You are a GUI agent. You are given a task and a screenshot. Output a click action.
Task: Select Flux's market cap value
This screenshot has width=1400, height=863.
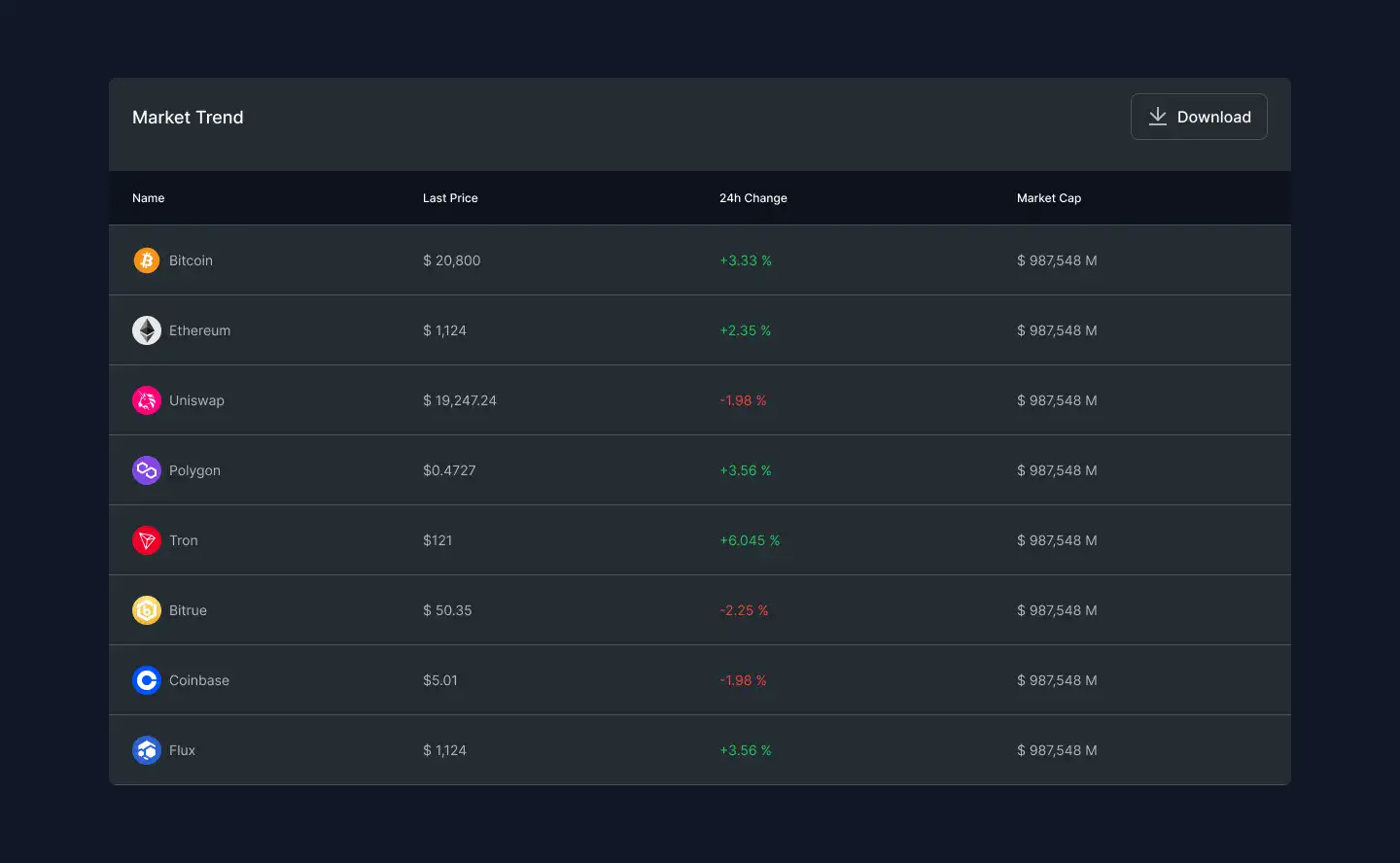click(1057, 750)
